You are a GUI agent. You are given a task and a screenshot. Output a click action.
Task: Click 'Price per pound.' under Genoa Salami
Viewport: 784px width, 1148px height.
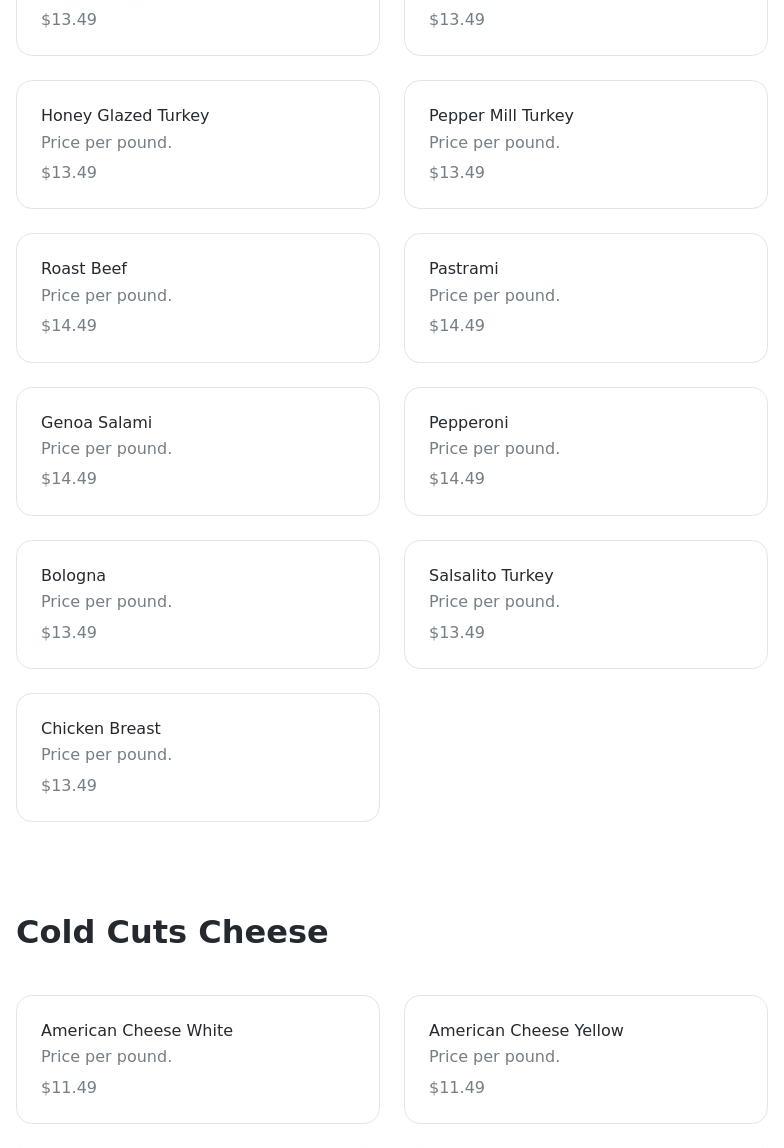(106, 449)
